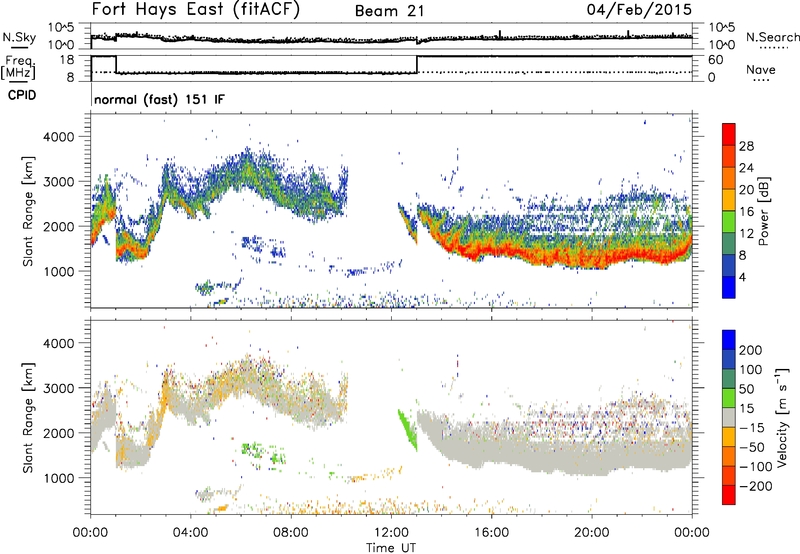This screenshot has height=554, width=800.
Task: Click the "08:00" time axis label
Action: click(291, 533)
